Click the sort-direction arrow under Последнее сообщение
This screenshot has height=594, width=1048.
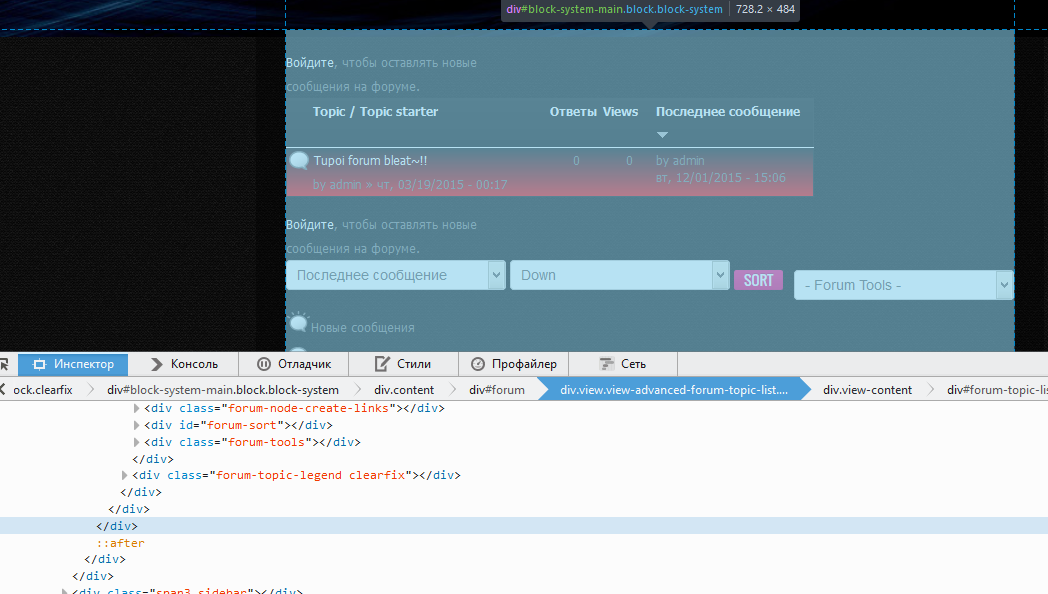(x=662, y=135)
